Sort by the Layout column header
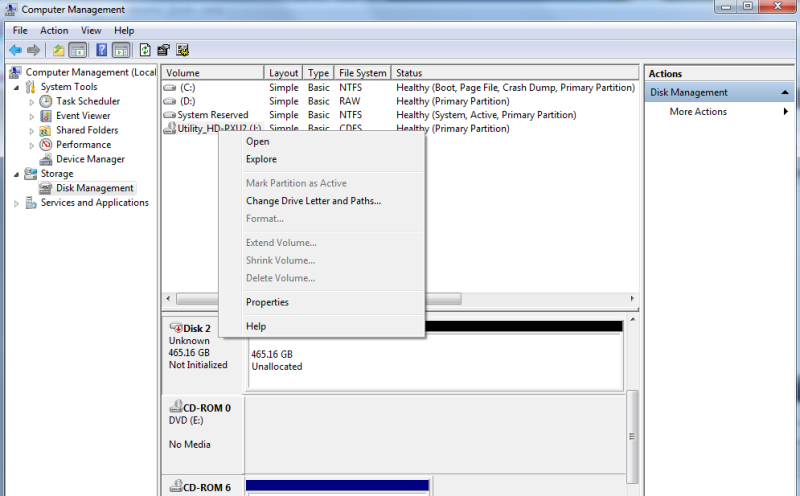Image resolution: width=800 pixels, height=496 pixels. click(283, 73)
